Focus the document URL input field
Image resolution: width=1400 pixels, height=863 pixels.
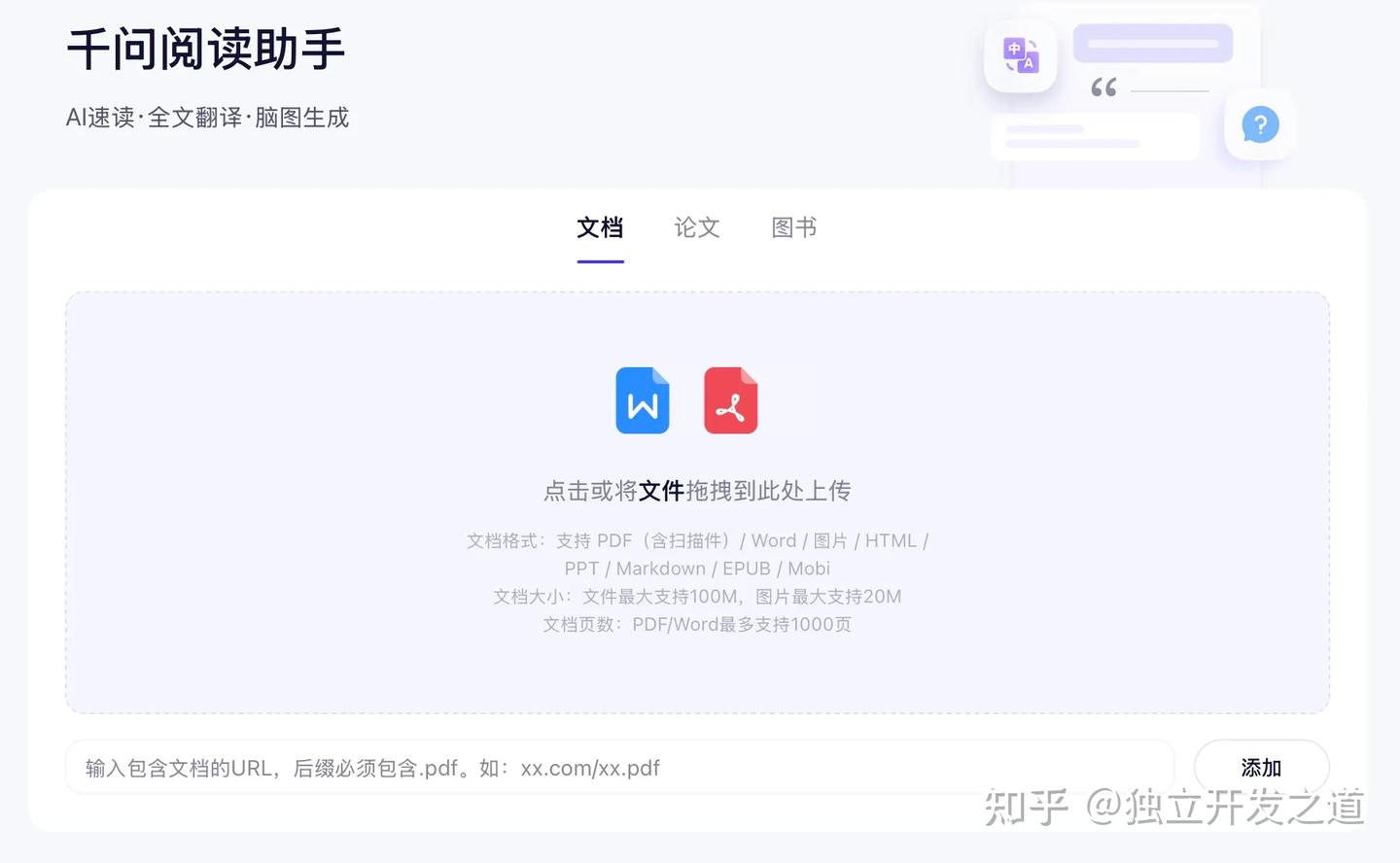pyautogui.click(x=620, y=768)
